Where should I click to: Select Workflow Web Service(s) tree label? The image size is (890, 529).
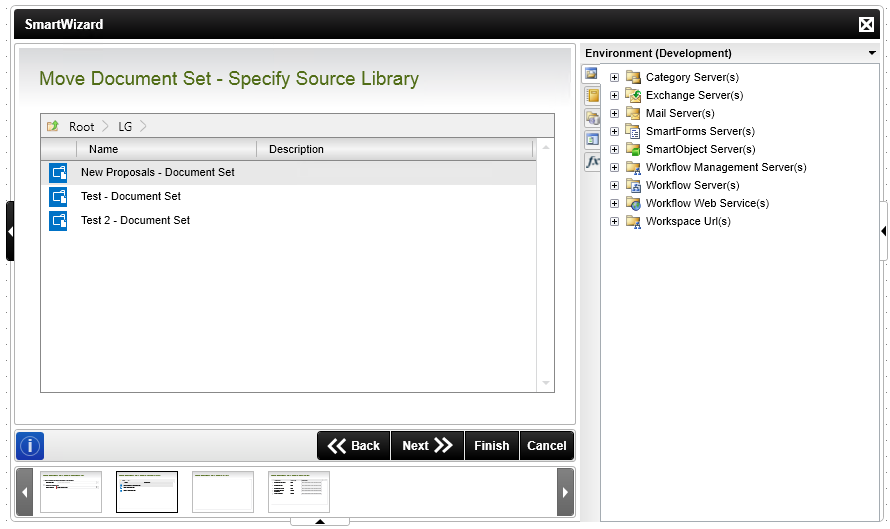click(707, 203)
